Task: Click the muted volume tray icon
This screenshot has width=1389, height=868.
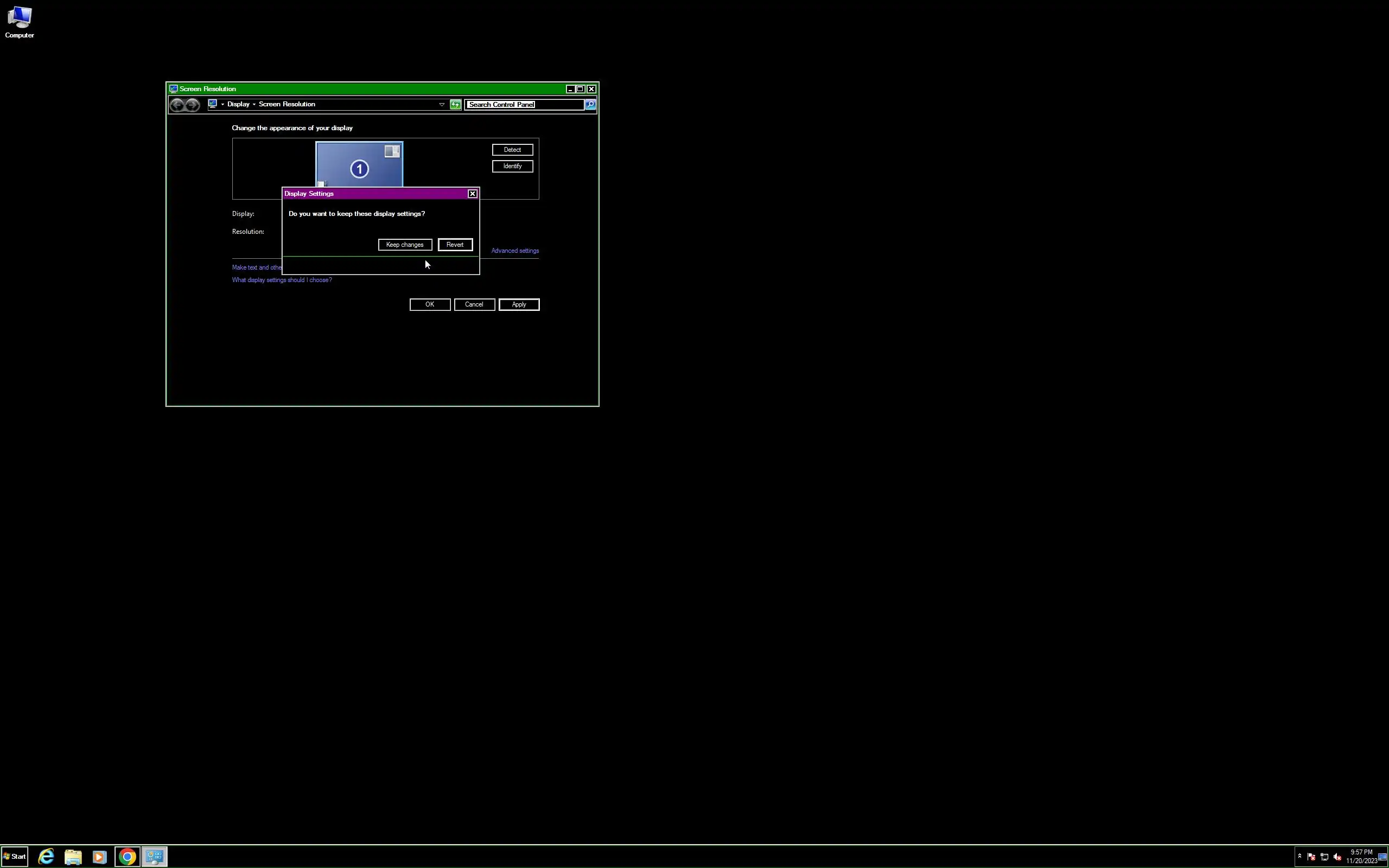Action: click(1337, 857)
